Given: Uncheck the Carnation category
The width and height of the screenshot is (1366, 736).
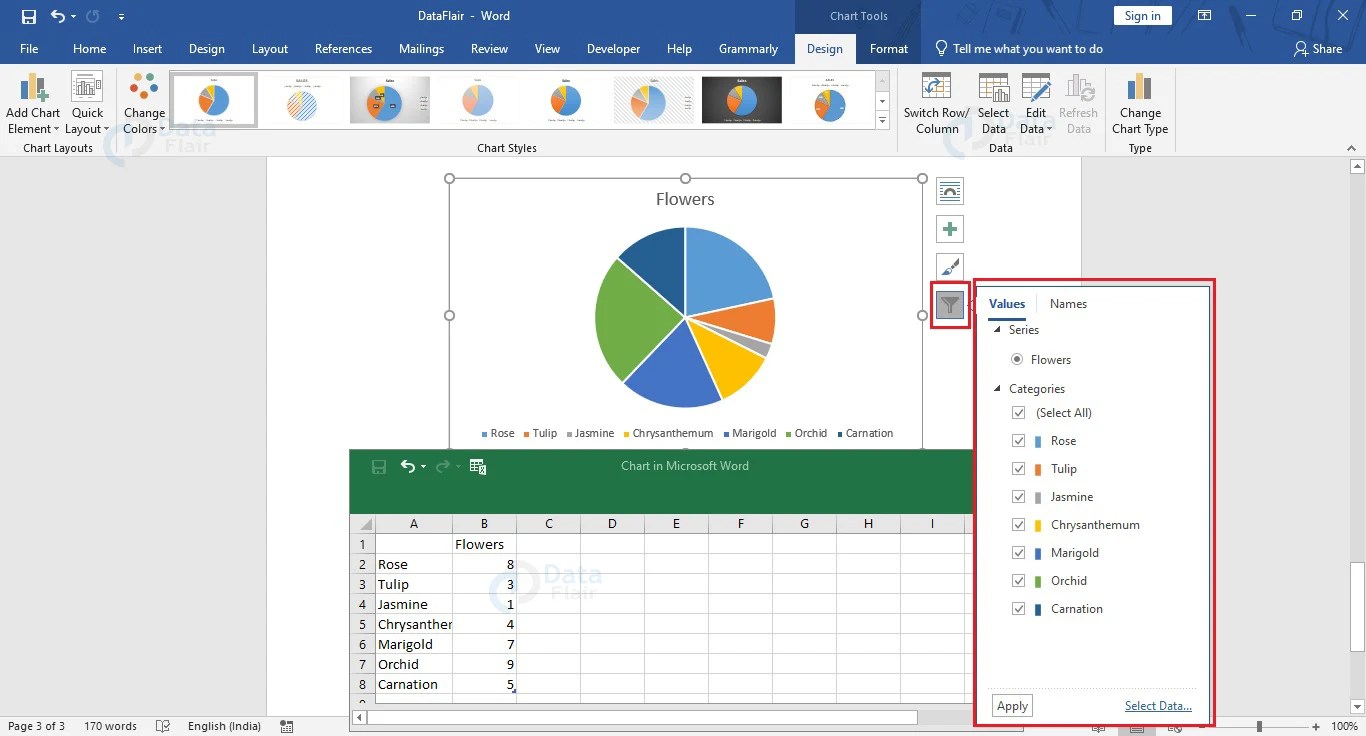Looking at the screenshot, I should tap(1019, 609).
